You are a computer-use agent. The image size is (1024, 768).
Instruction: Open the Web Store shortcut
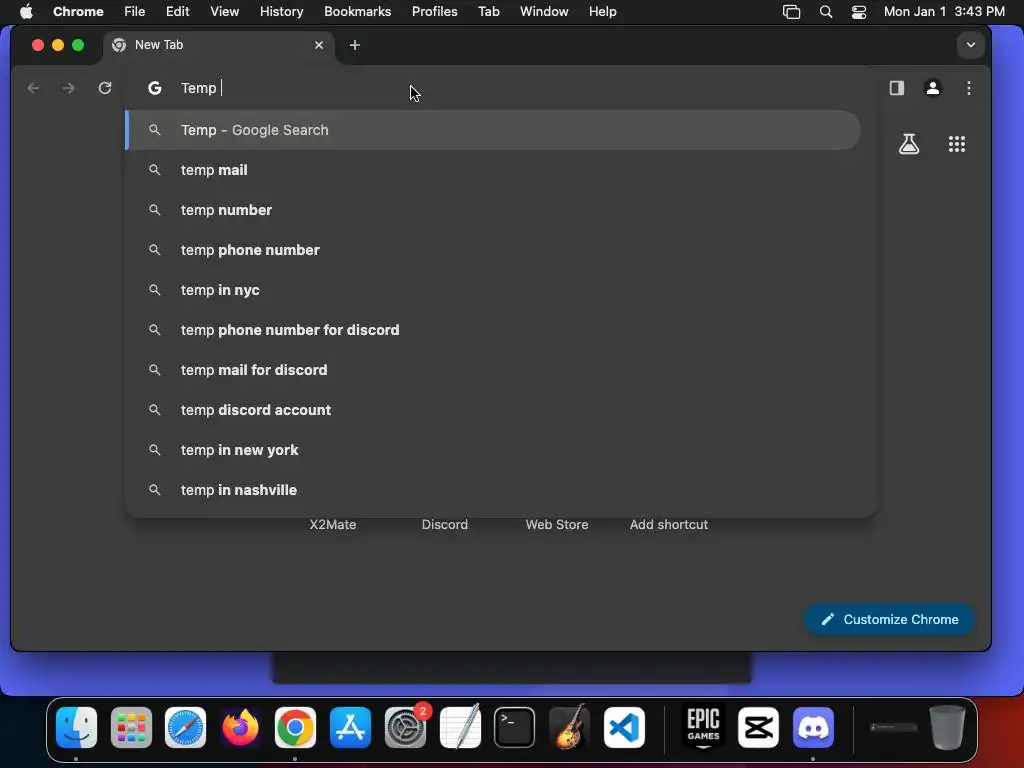557,524
